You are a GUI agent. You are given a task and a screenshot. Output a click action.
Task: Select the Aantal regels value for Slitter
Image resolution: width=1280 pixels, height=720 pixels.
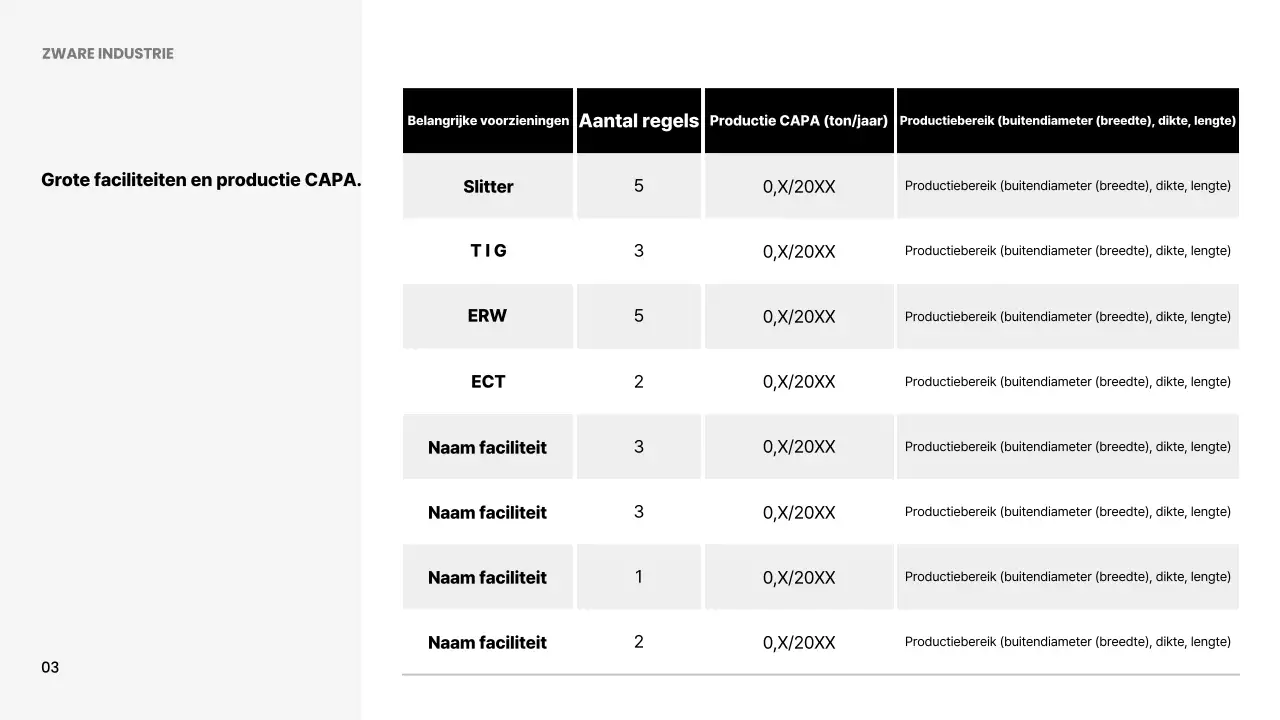(x=639, y=186)
